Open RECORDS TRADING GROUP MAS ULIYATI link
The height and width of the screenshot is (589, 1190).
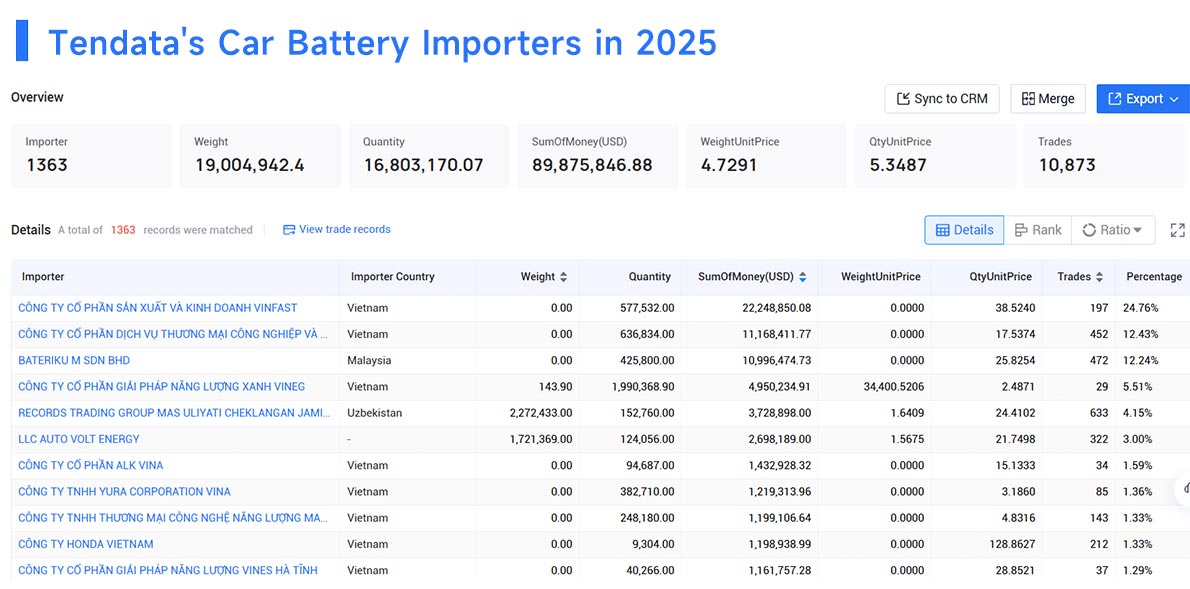click(x=175, y=413)
